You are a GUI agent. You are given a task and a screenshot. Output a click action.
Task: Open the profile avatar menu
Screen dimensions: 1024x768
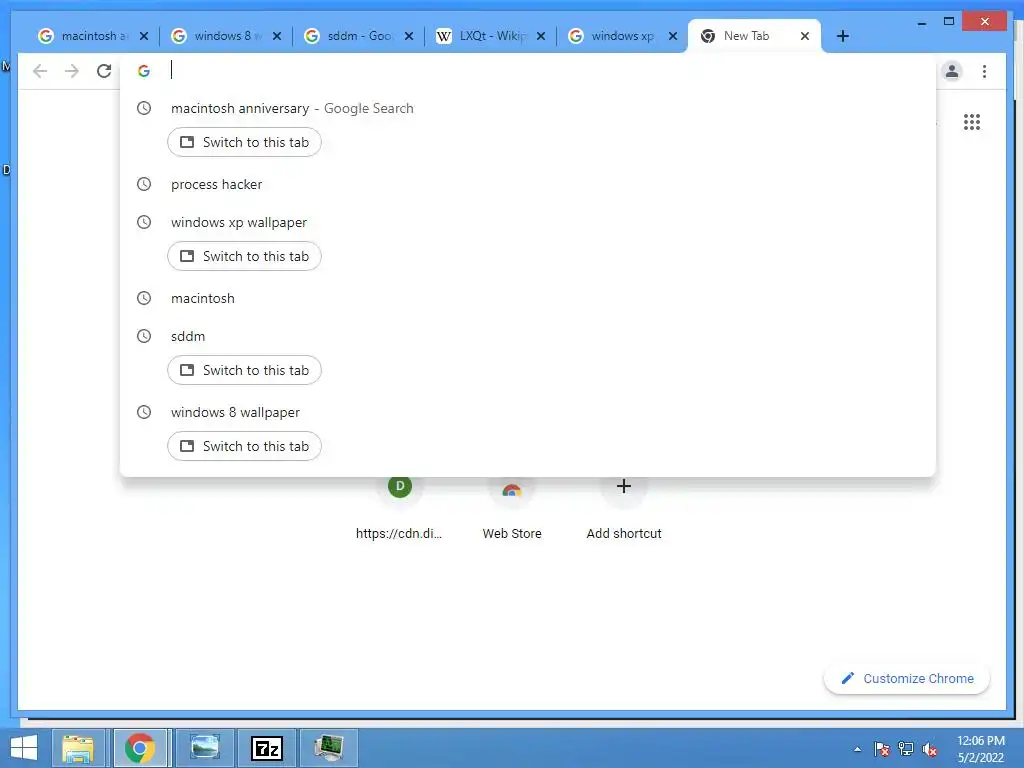point(952,71)
